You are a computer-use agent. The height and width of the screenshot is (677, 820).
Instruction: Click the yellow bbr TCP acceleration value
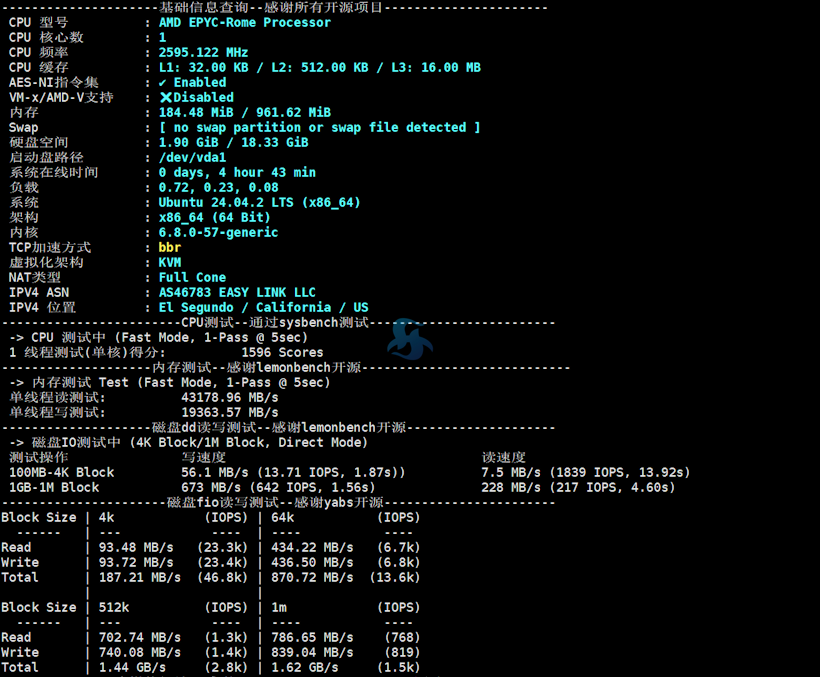pyautogui.click(x=170, y=248)
